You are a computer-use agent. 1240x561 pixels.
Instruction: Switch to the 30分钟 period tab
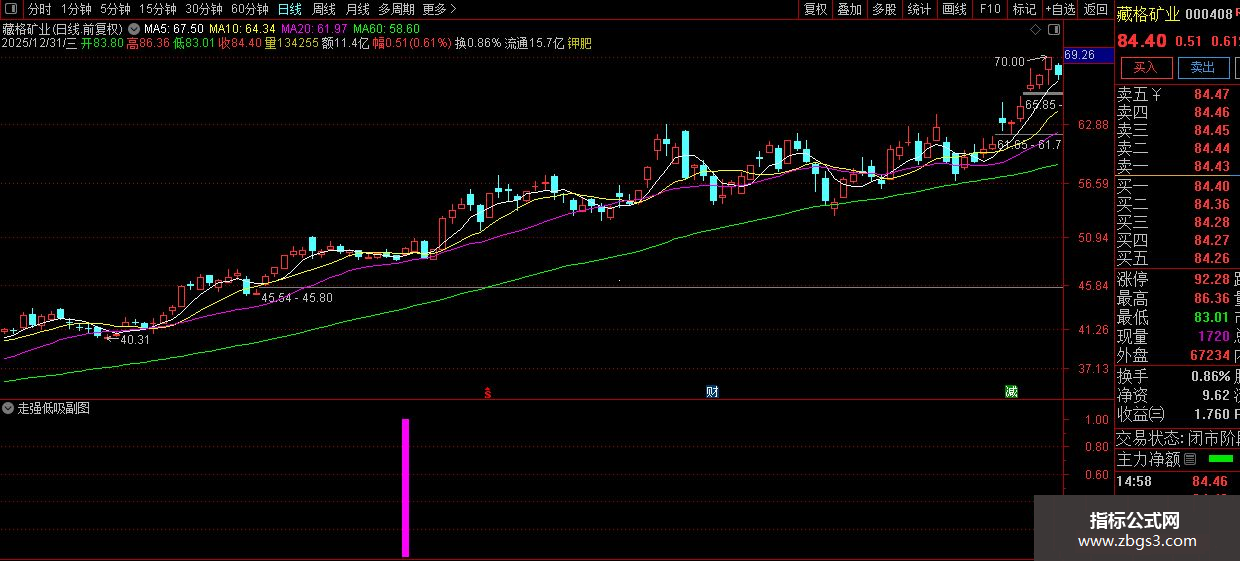coord(204,9)
